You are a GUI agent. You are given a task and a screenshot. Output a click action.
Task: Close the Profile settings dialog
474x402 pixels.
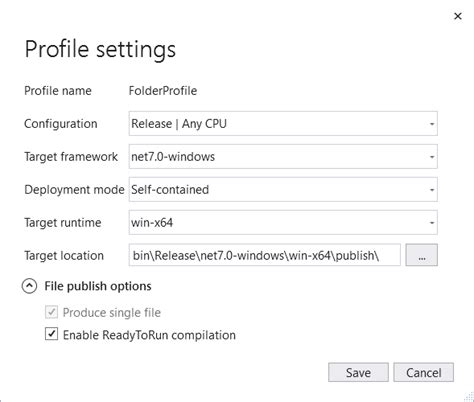coord(458,16)
